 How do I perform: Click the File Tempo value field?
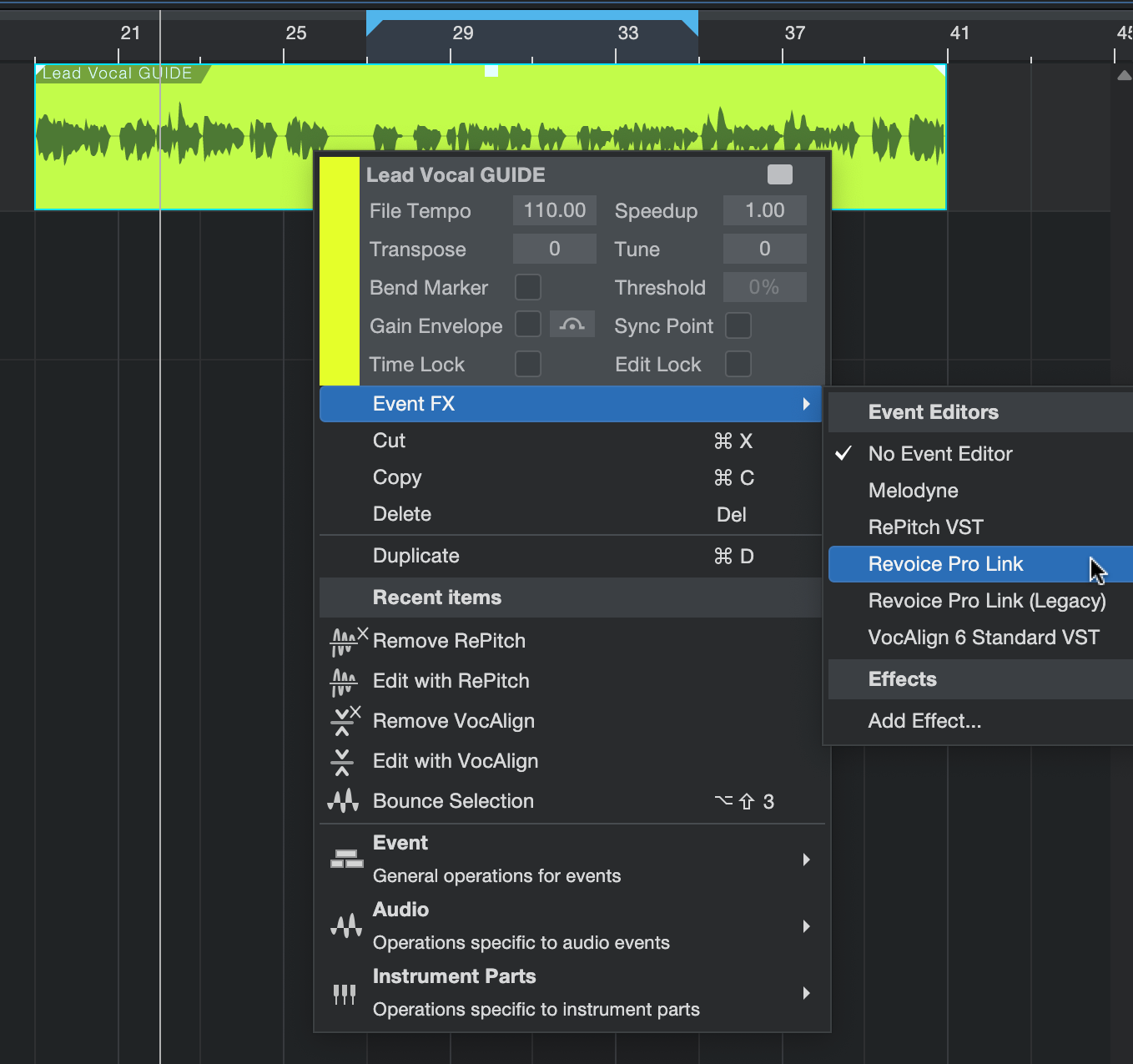click(554, 210)
